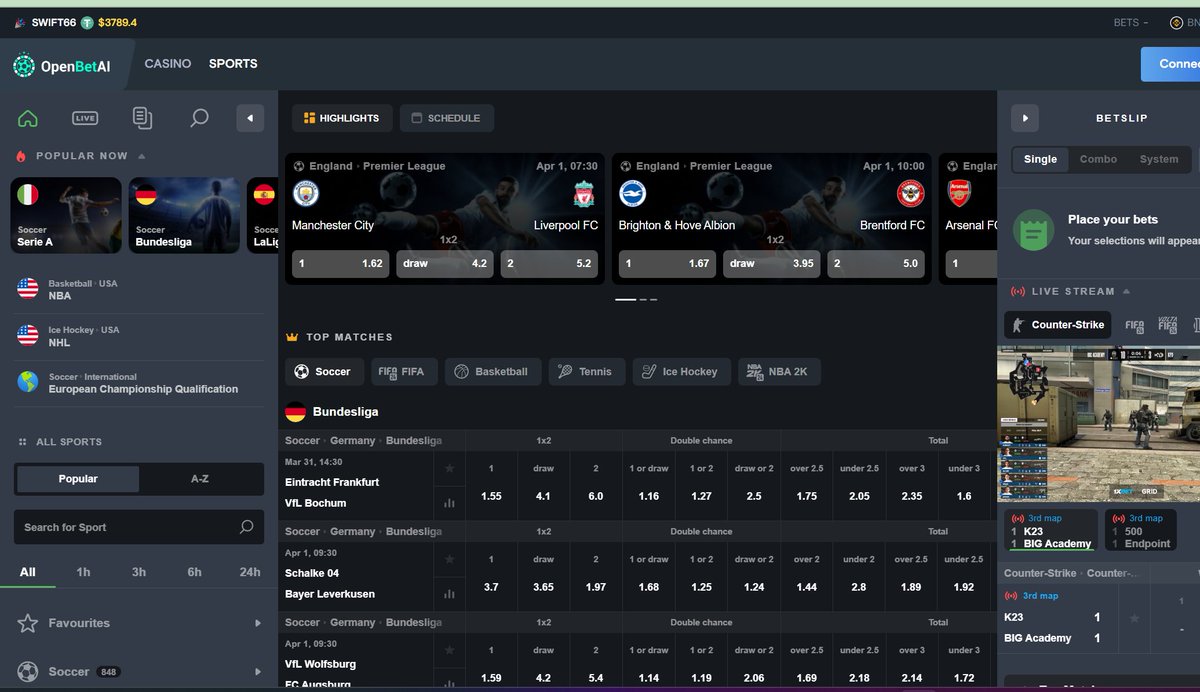1200x692 pixels.
Task: Open NBA Basketball USA league link
Action: (141, 290)
